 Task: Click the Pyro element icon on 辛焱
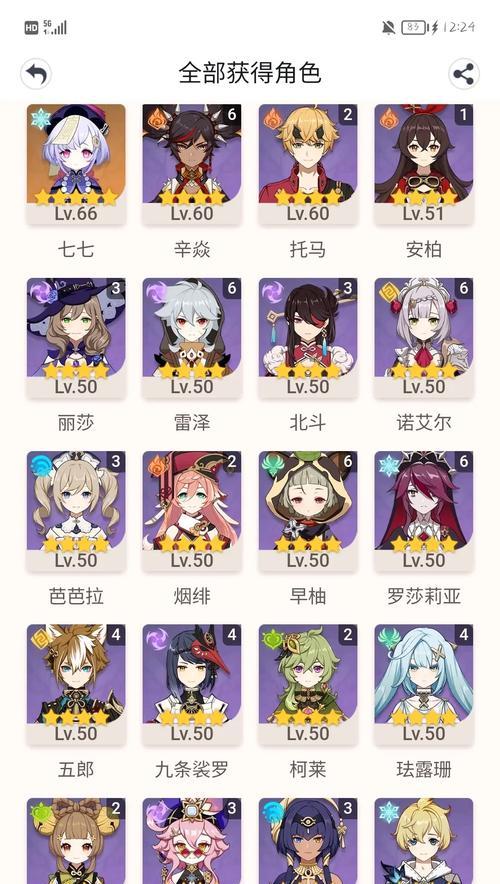coord(157,118)
